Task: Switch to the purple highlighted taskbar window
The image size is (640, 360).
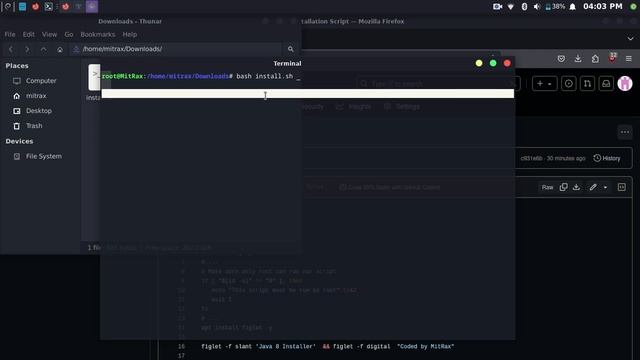Action: [x=92, y=7]
